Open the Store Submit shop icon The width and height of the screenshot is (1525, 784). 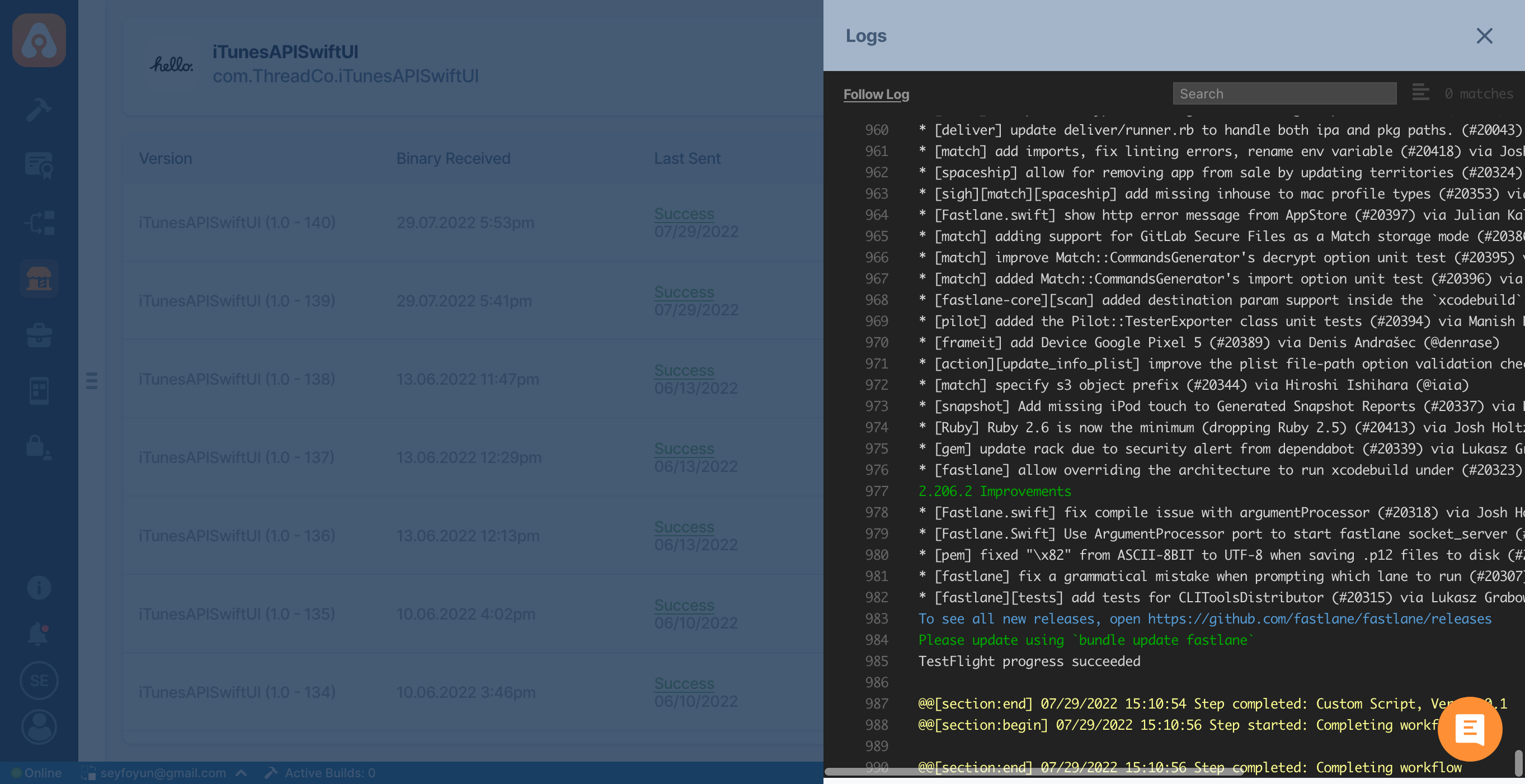pyautogui.click(x=39, y=278)
